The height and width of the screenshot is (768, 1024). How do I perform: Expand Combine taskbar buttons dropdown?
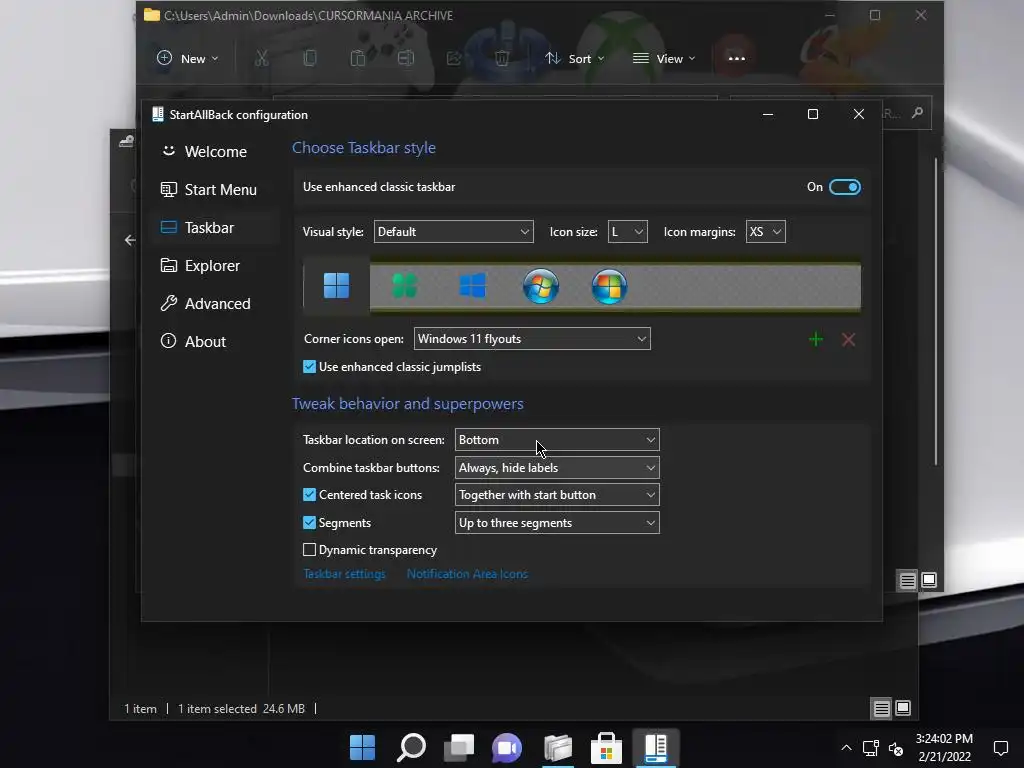coord(557,468)
